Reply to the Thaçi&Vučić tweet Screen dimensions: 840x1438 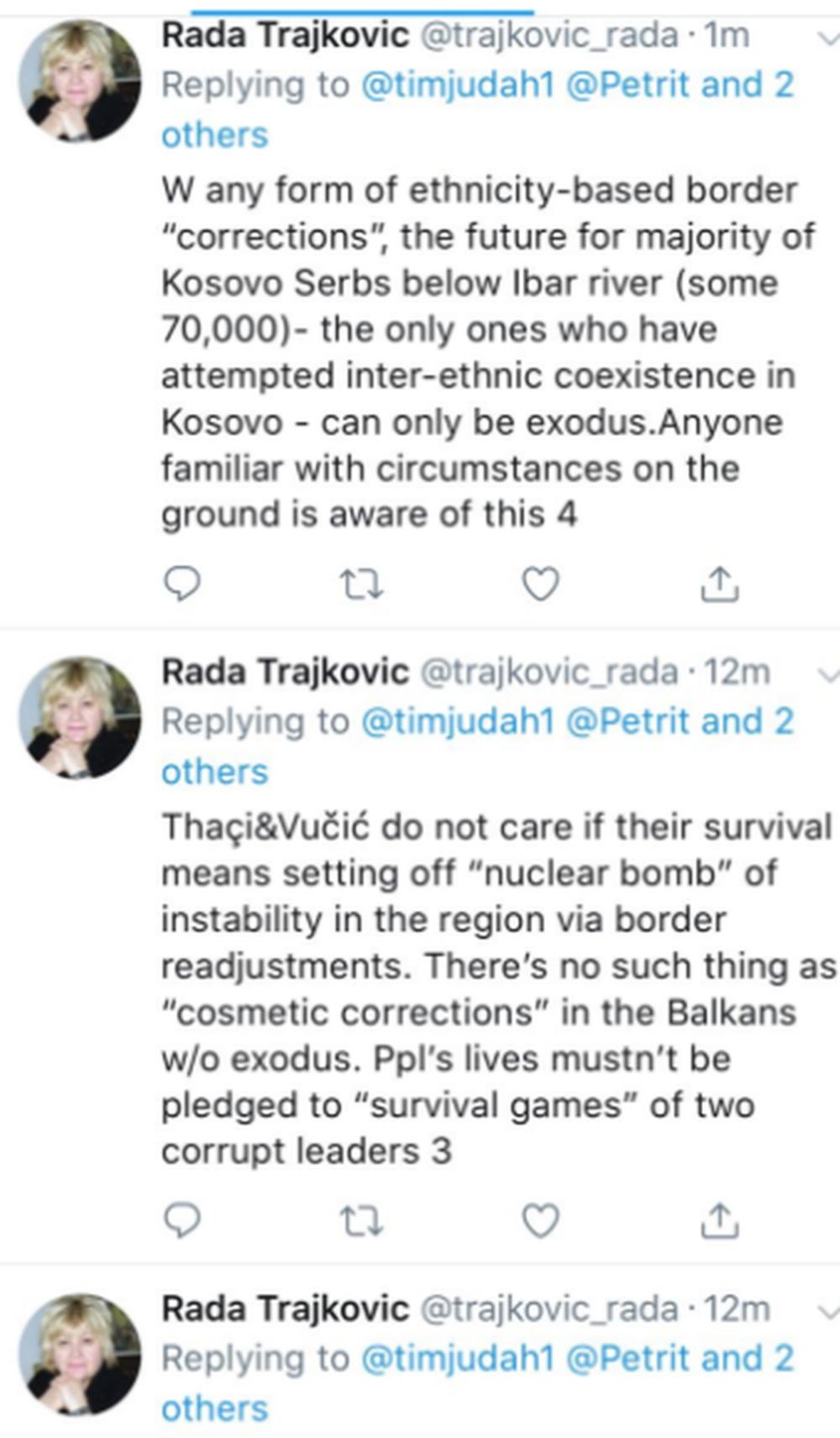click(181, 1220)
